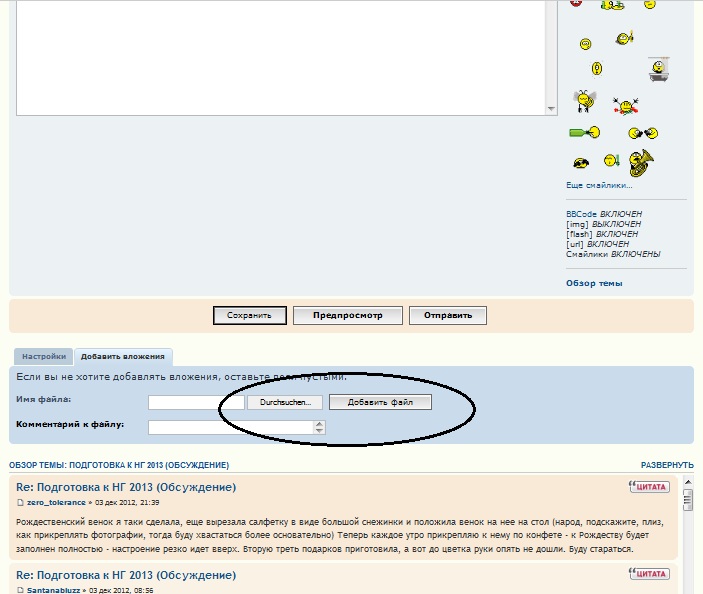
Task: Select the Добавить вложения tab
Action: [x=123, y=356]
